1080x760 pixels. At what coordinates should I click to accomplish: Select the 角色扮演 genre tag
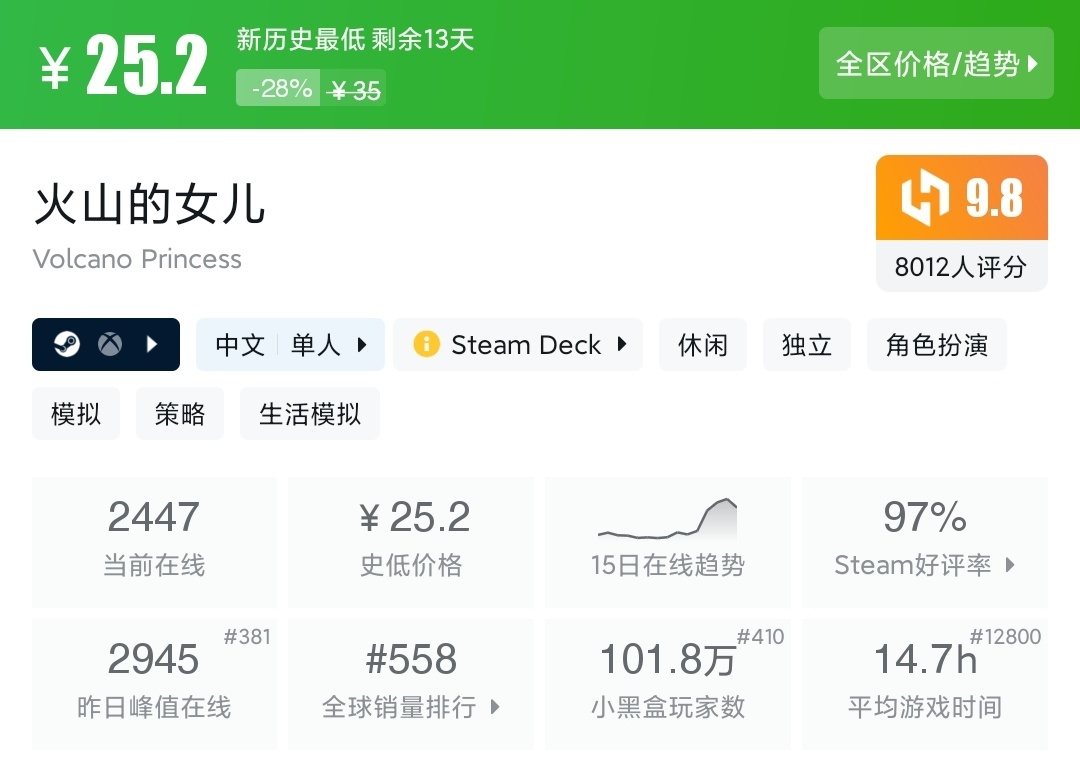point(937,345)
